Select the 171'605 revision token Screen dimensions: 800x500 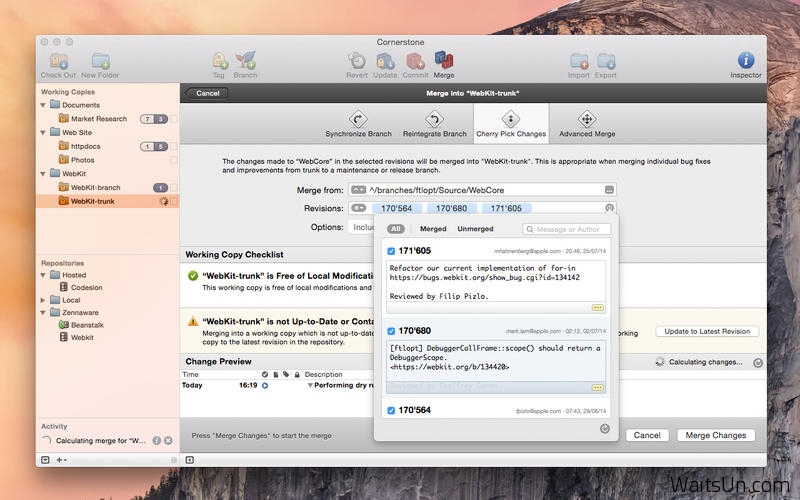(x=506, y=208)
